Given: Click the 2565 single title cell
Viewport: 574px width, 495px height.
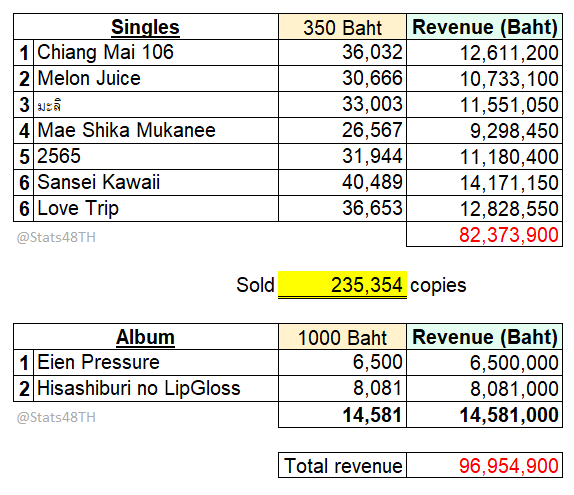Looking at the screenshot, I should click(156, 156).
